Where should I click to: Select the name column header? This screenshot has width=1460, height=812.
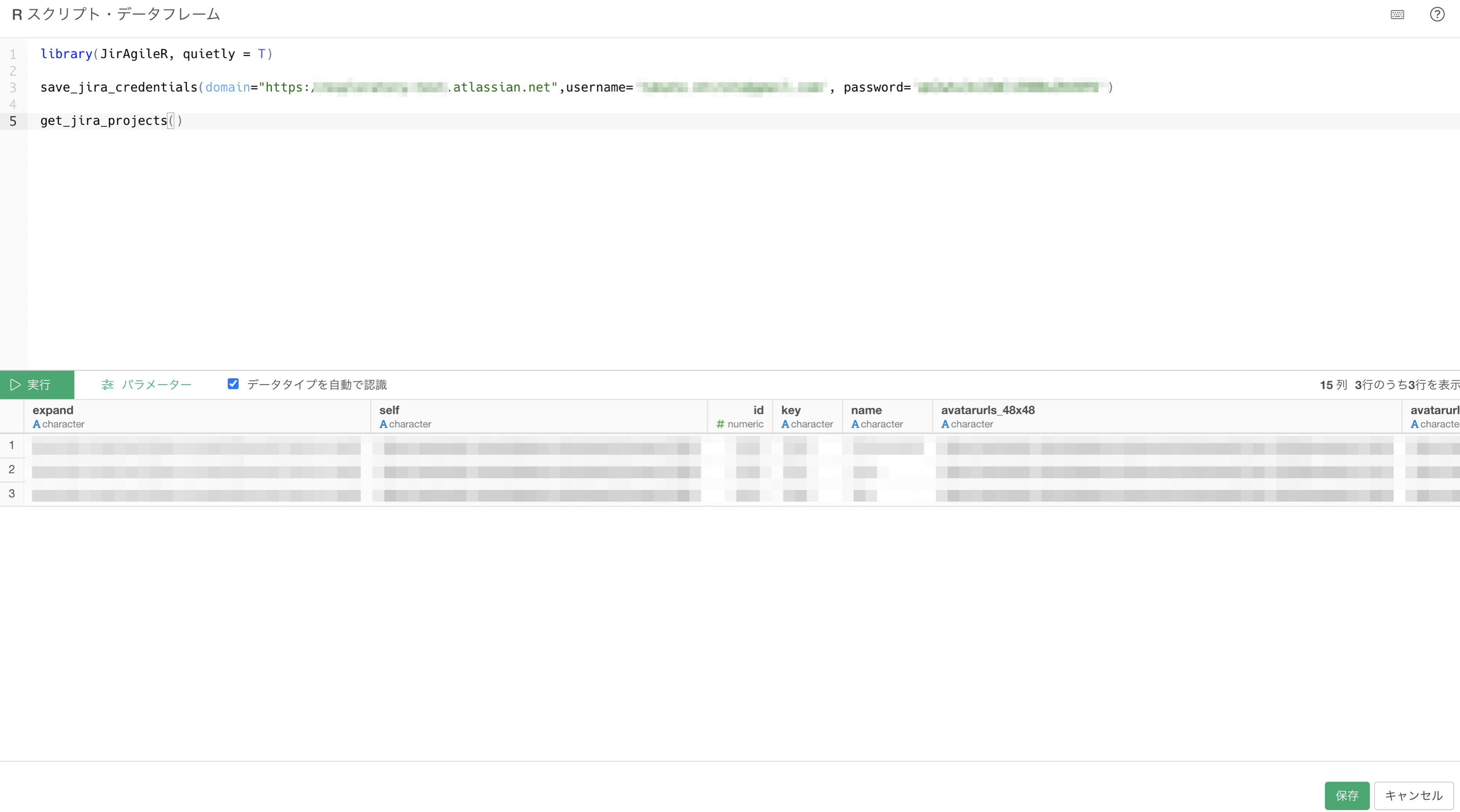866,410
